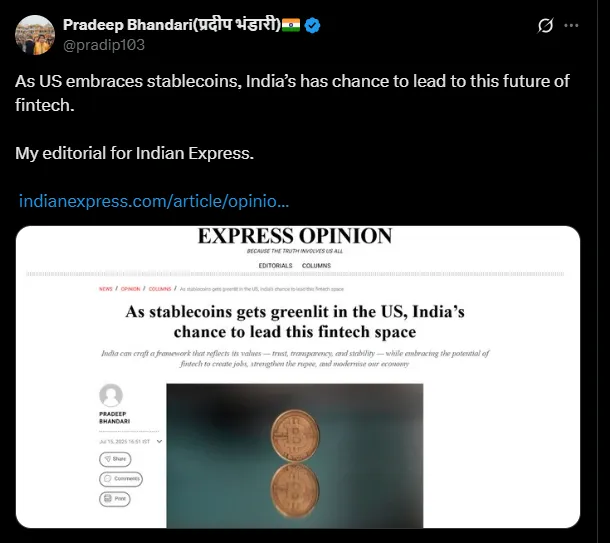Switch to the Editorials tab
The image size is (610, 543).
(276, 265)
